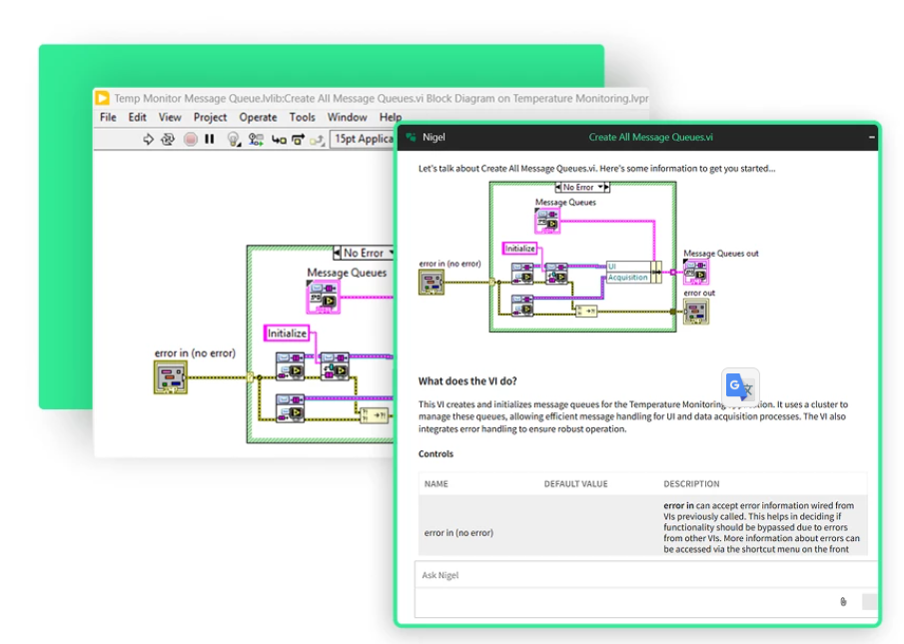This screenshot has width=904, height=644.
Task: Minimize the Nigel panel
Action: coord(870,137)
